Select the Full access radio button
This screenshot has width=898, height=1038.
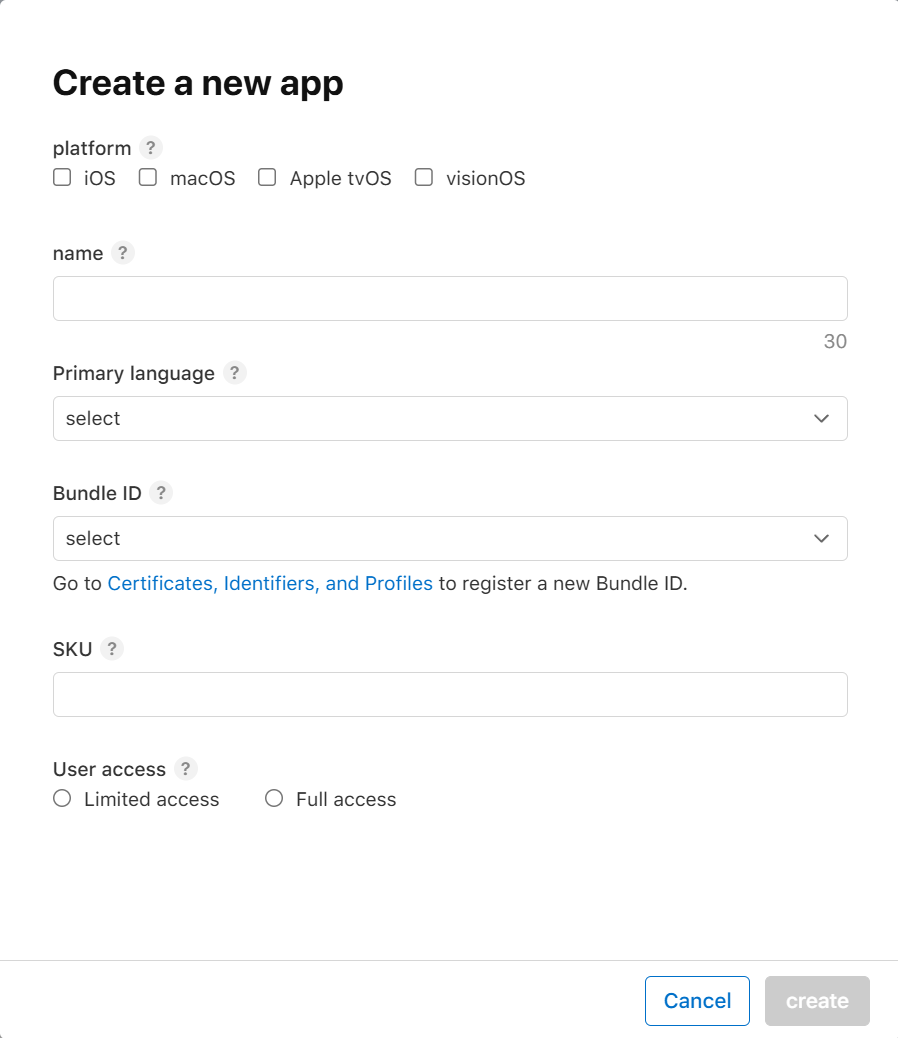274,798
